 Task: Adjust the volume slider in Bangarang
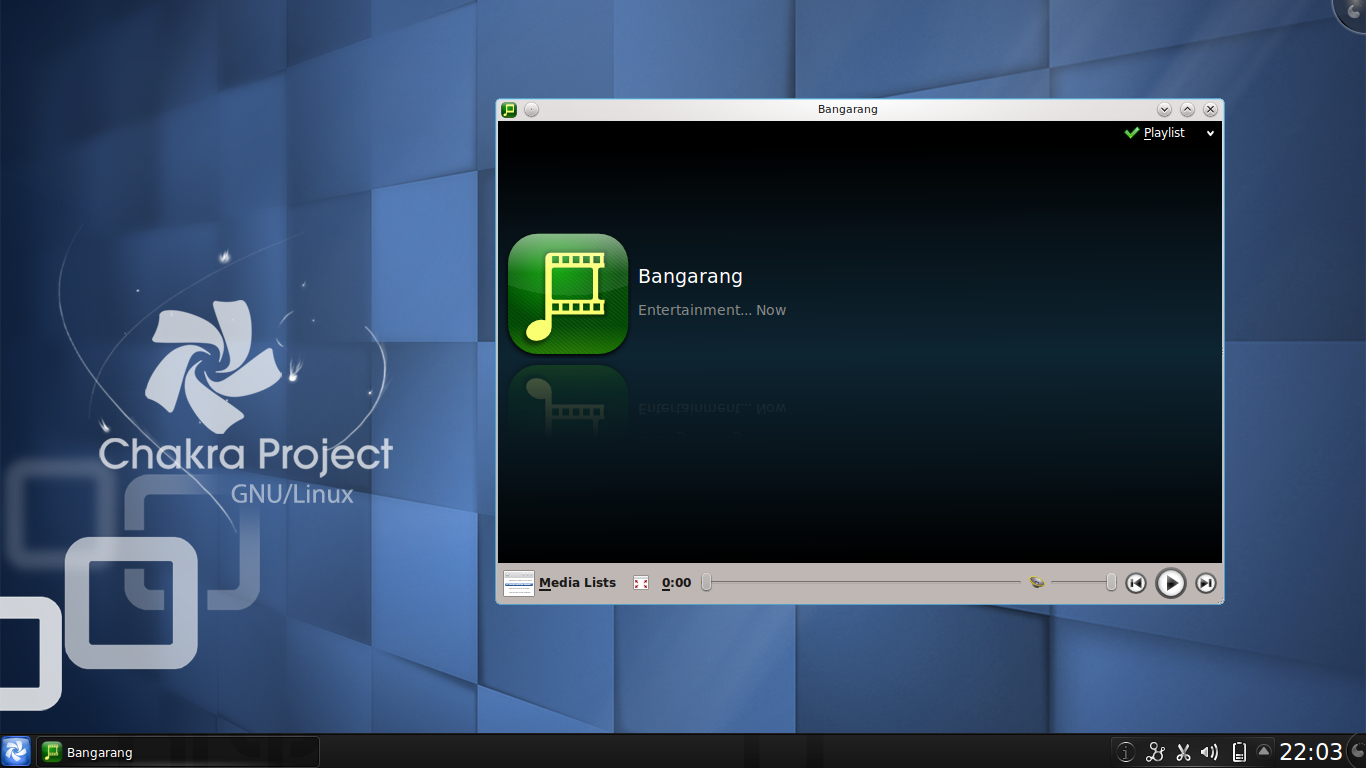[x=1084, y=582]
